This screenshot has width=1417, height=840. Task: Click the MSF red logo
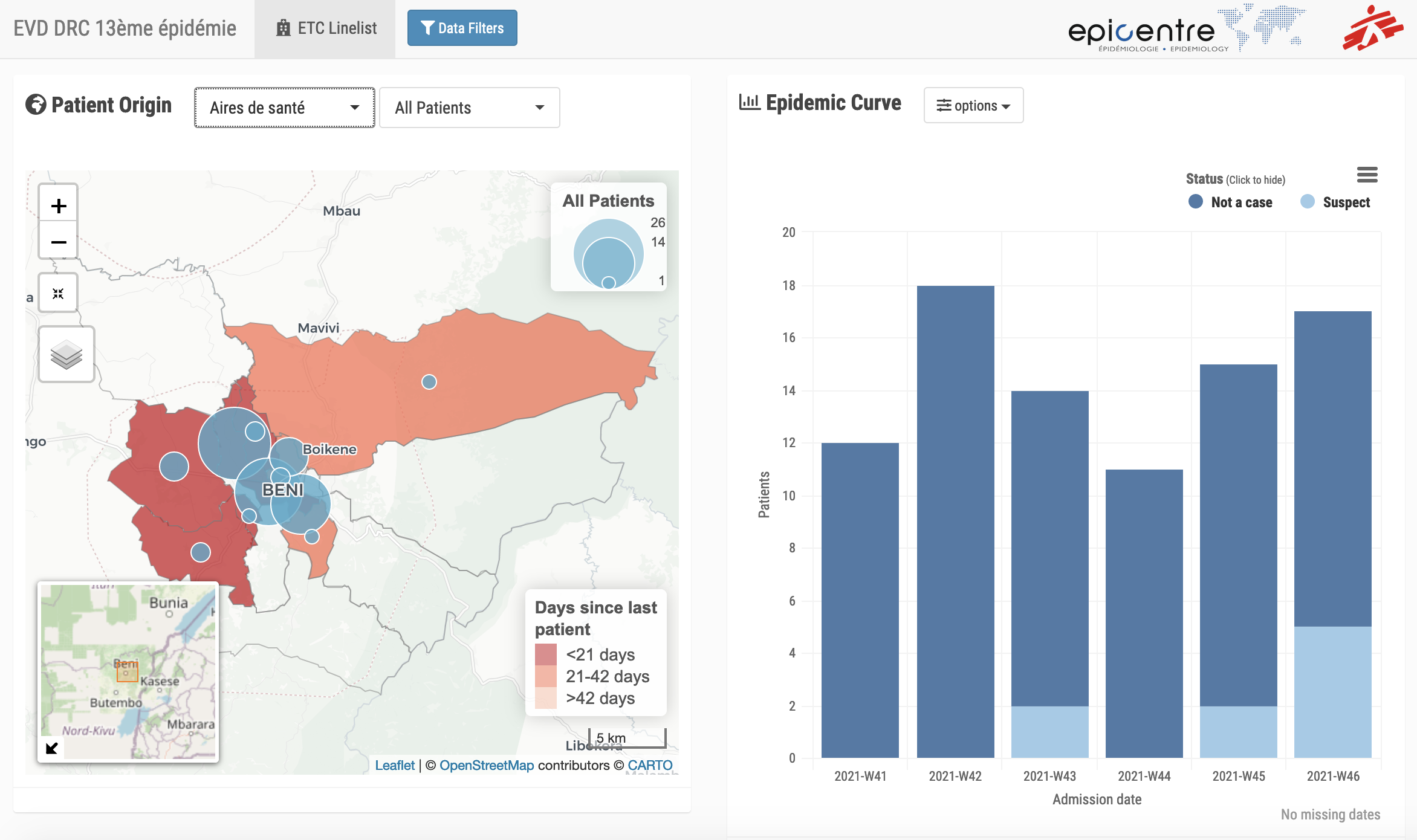(1373, 28)
